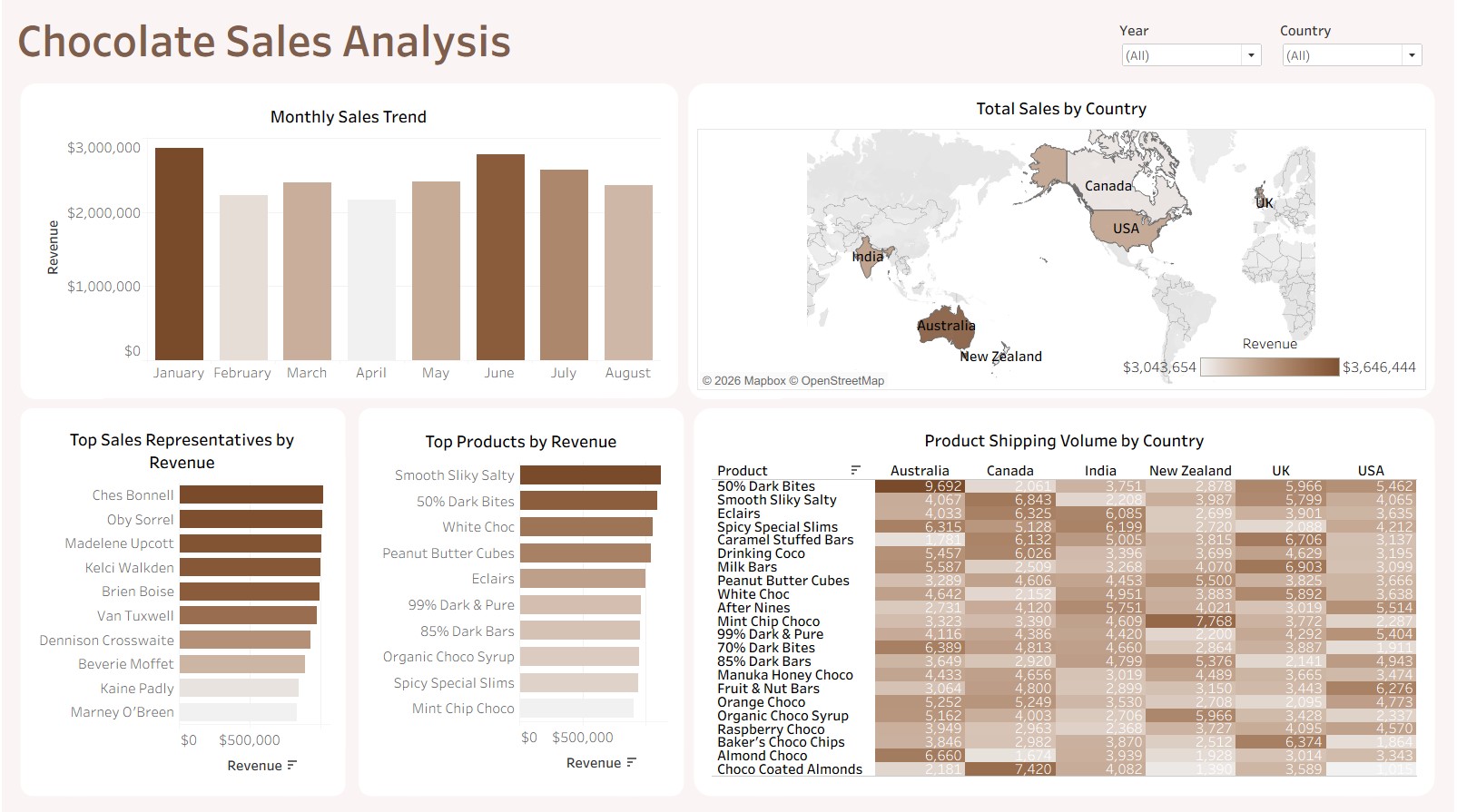The image size is (1457, 812).
Task: Select the Eclairs product bar
Action: [583, 578]
